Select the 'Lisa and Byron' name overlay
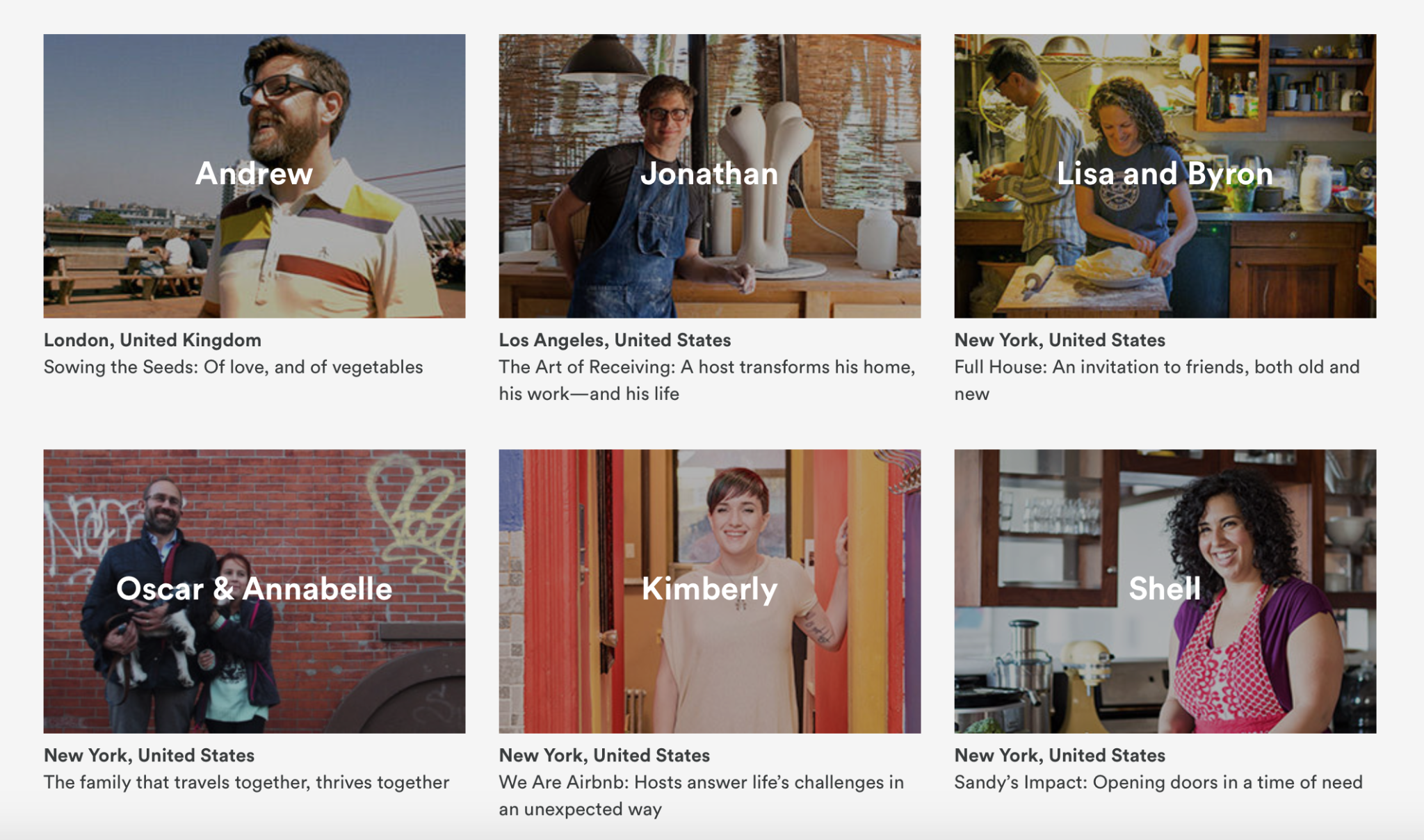This screenshot has height=840, width=1424. coord(1165,174)
